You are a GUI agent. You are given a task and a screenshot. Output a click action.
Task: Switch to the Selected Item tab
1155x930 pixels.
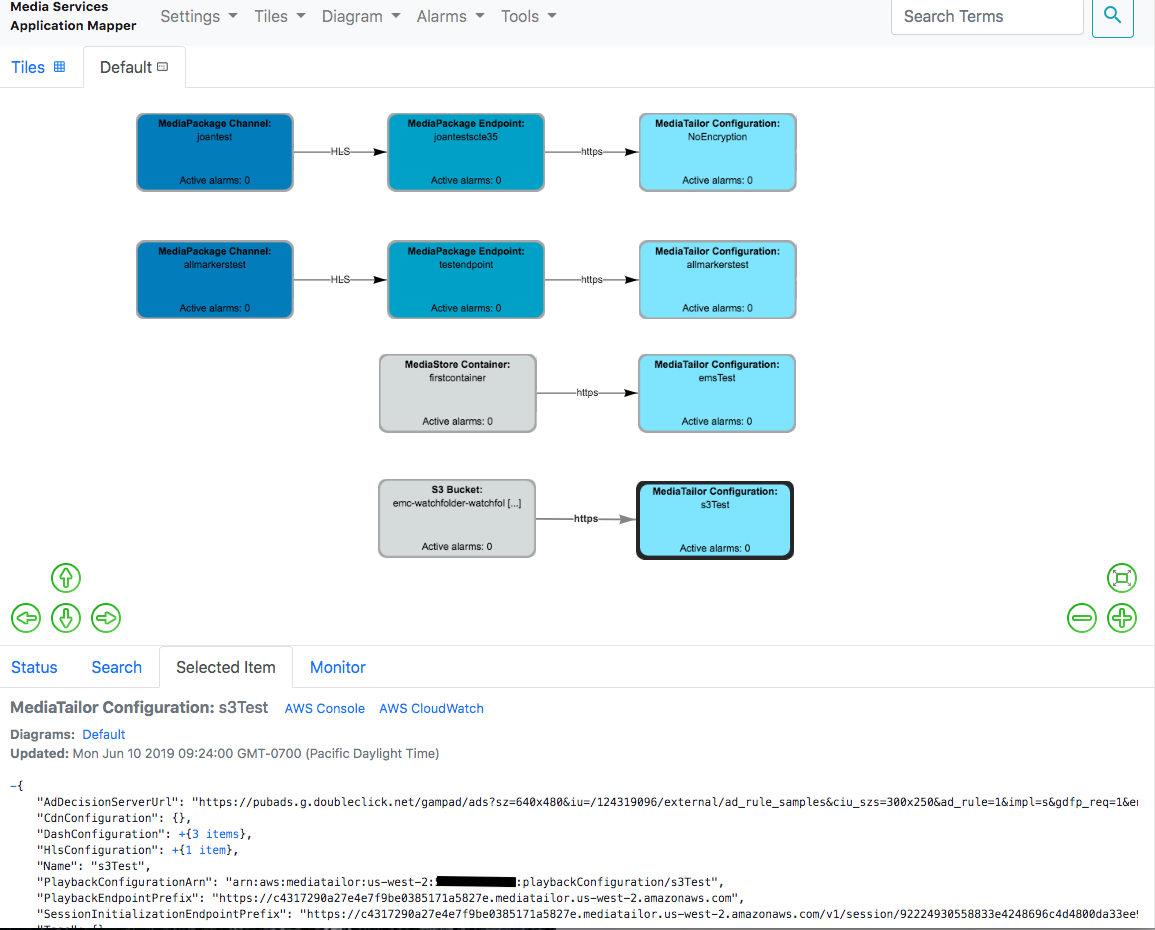point(225,667)
